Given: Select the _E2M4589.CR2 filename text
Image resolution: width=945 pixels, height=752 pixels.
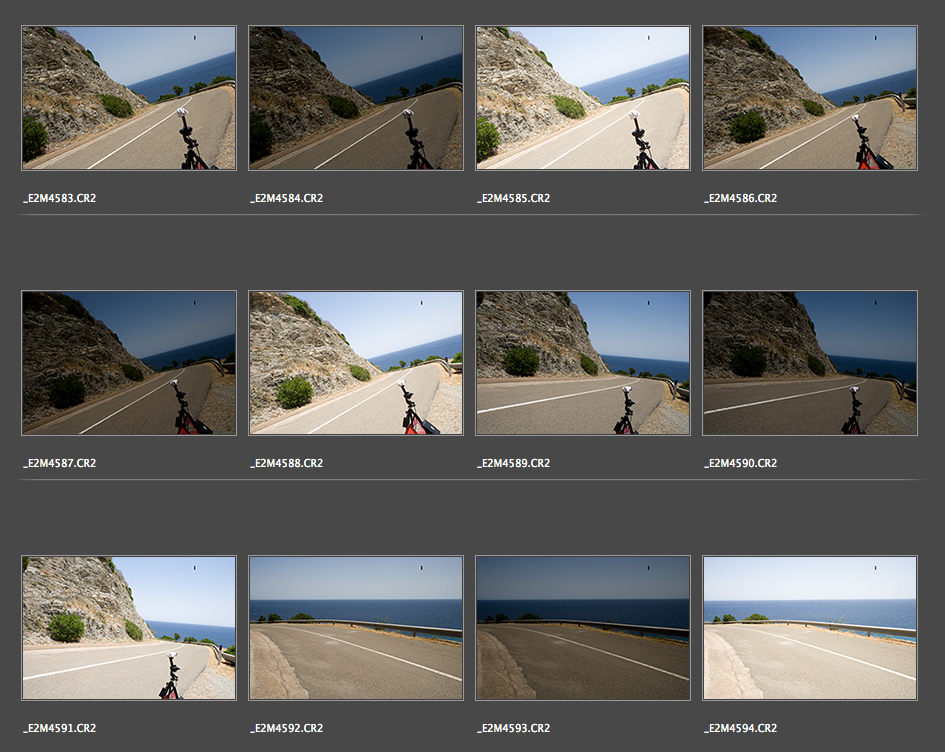Looking at the screenshot, I should tap(514, 464).
